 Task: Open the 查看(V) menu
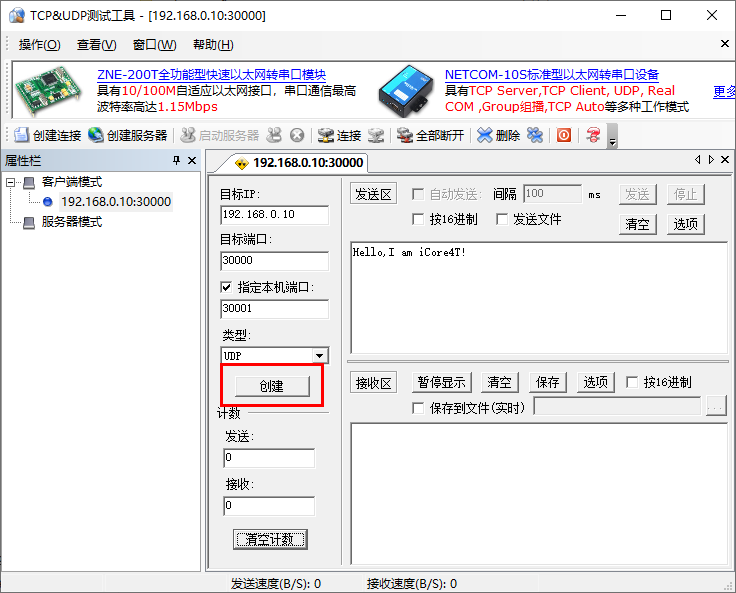pyautogui.click(x=96, y=45)
